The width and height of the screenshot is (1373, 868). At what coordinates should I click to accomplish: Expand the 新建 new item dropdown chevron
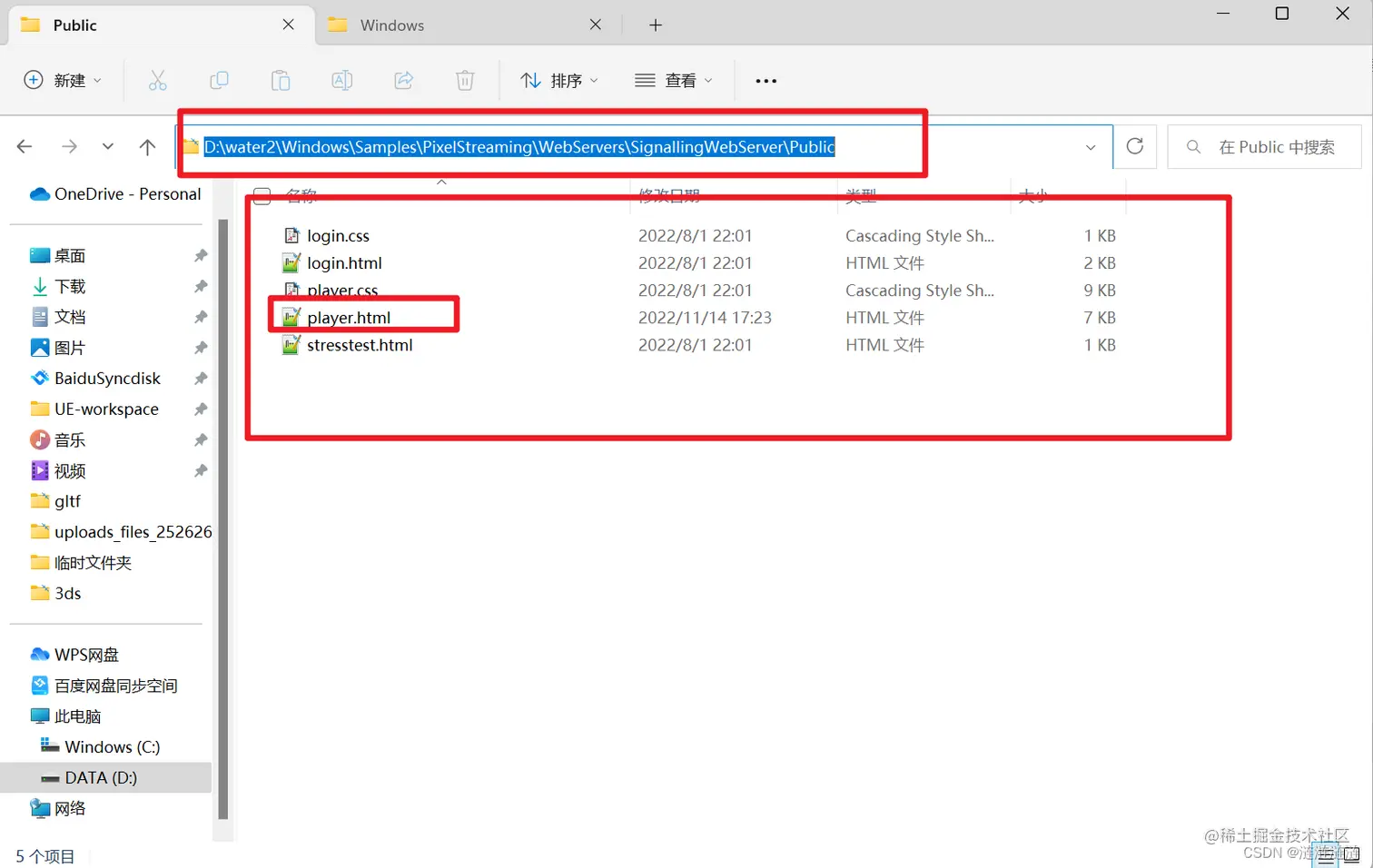(x=97, y=80)
